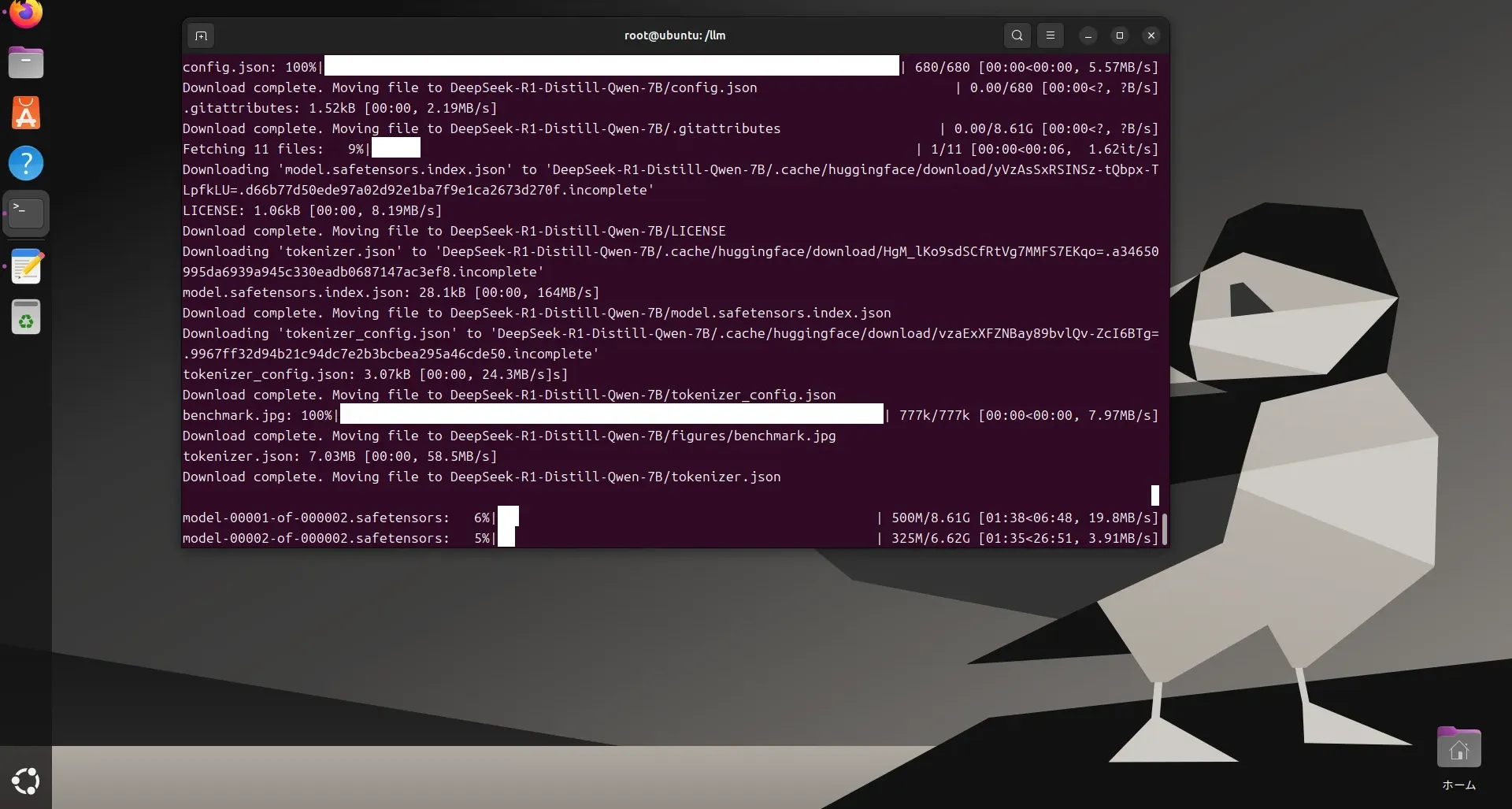Open the Files manager in the dock
Viewport: 1512px width, 809px height.
pos(26,62)
